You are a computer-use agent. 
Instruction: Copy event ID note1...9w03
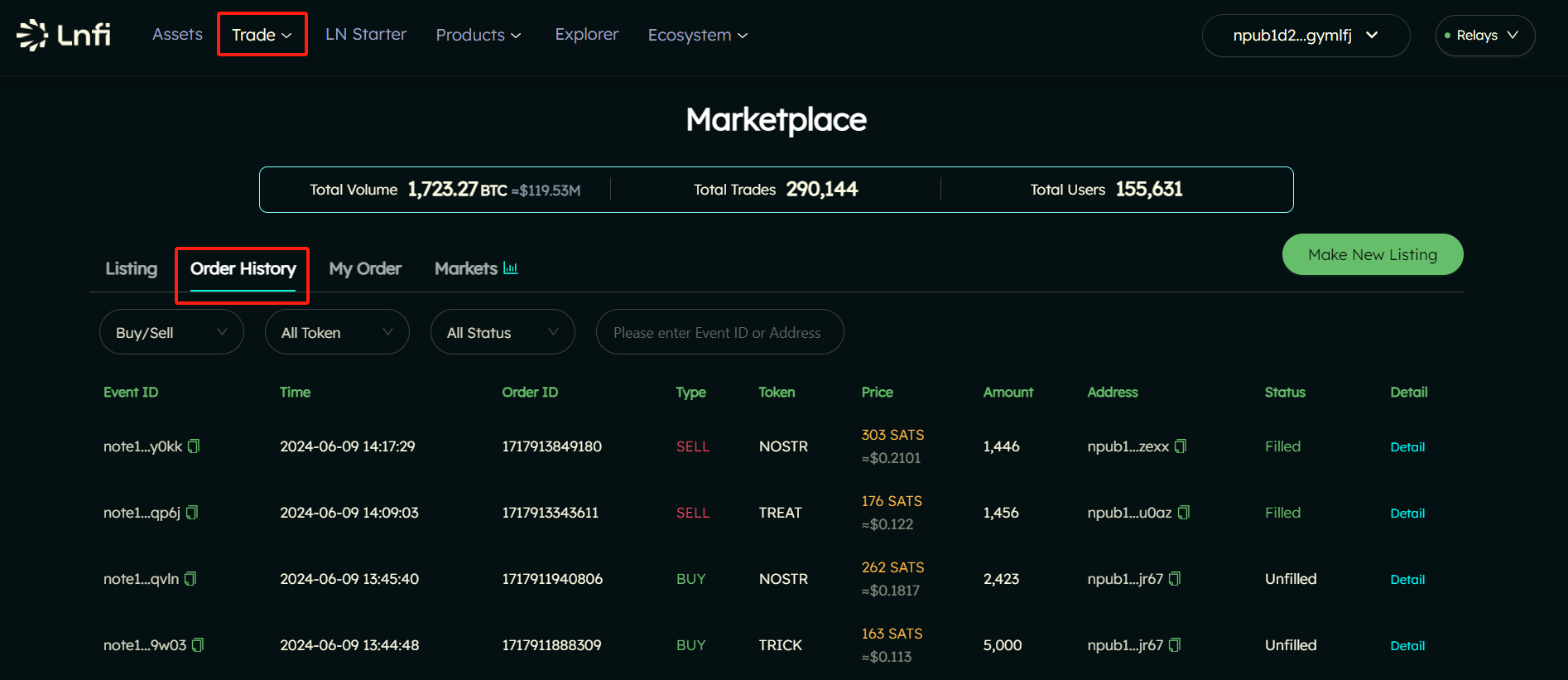point(198,645)
